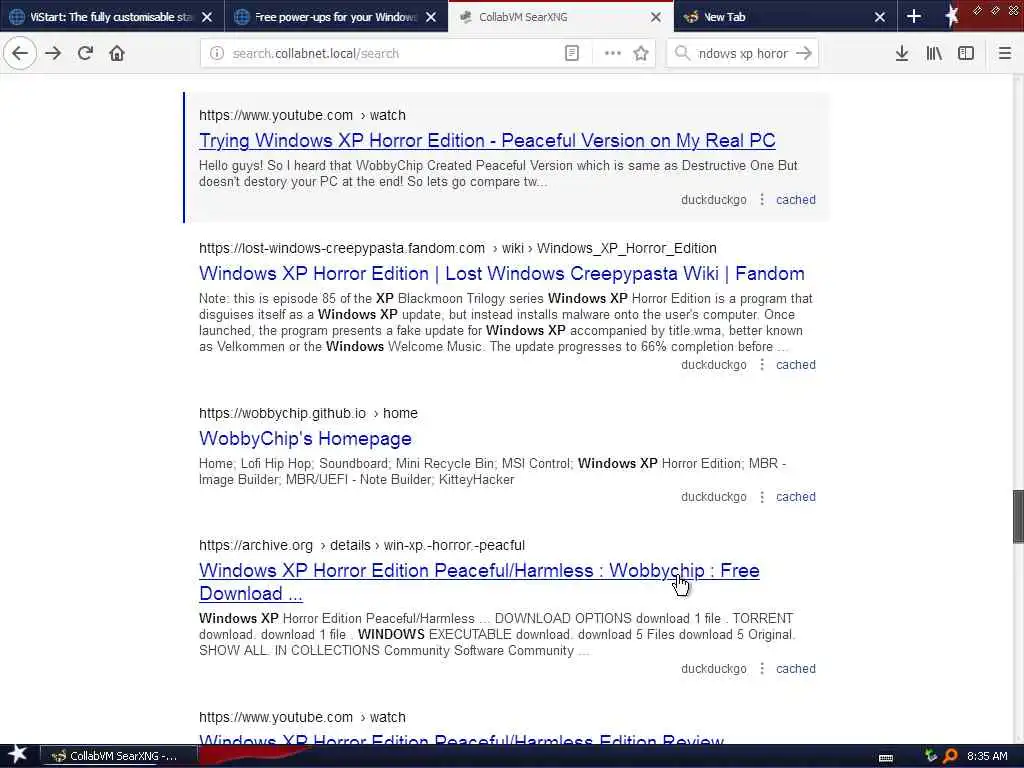Viewport: 1024px width, 768px height.
Task: Click the green tray icon beside magnifier
Action: coord(931,756)
